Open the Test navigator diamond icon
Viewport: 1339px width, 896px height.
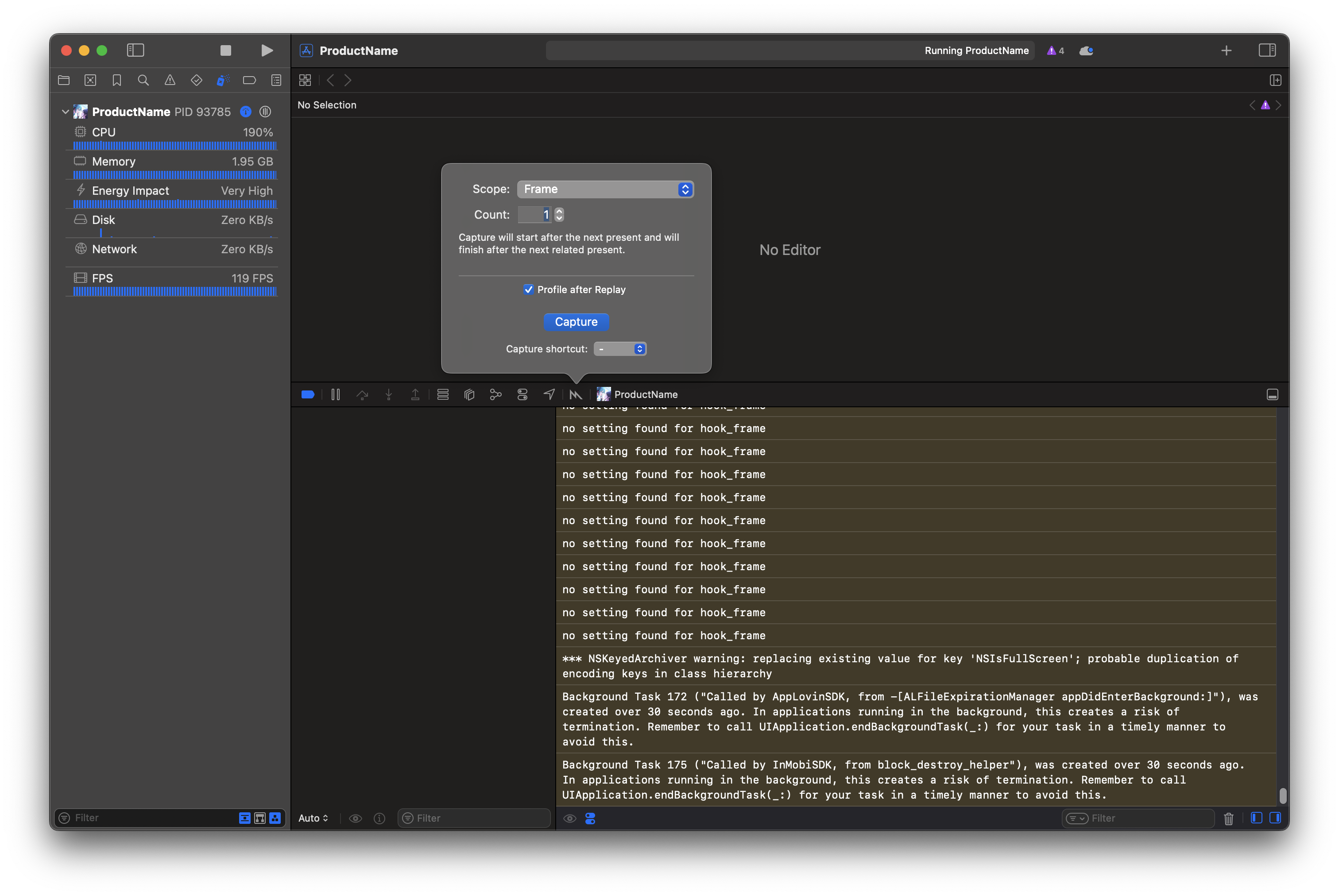(197, 80)
